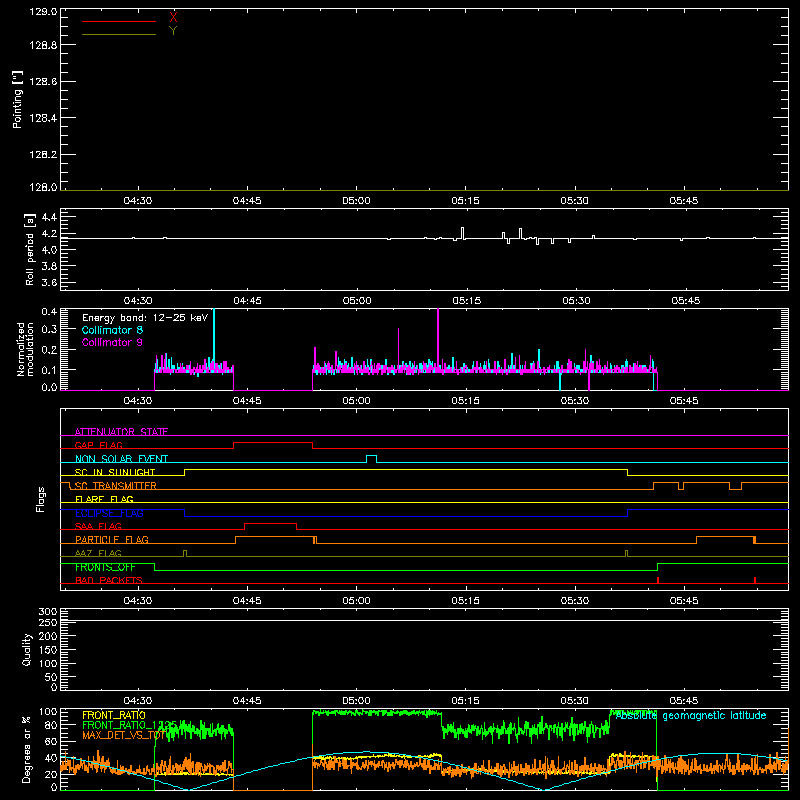The width and height of the screenshot is (800, 800).
Task: Click the 'Absolute geomagnetic latitude' label
Action: pos(691,716)
